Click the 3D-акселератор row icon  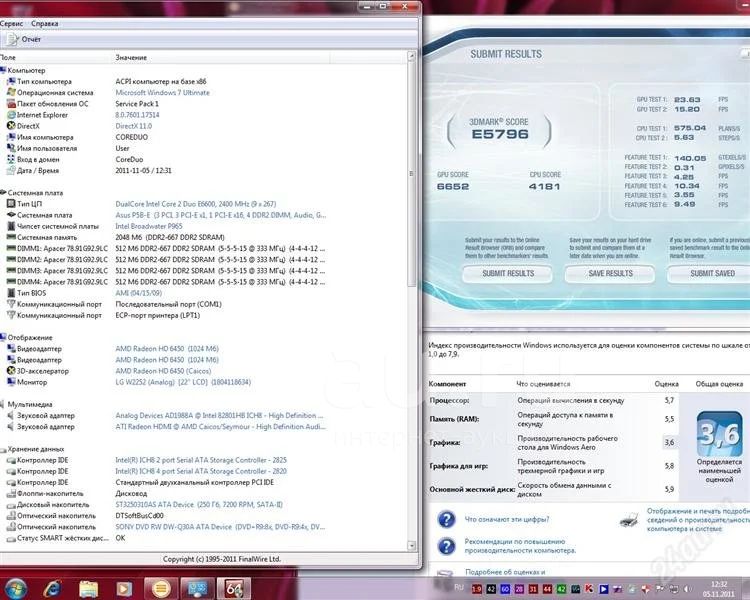11,371
